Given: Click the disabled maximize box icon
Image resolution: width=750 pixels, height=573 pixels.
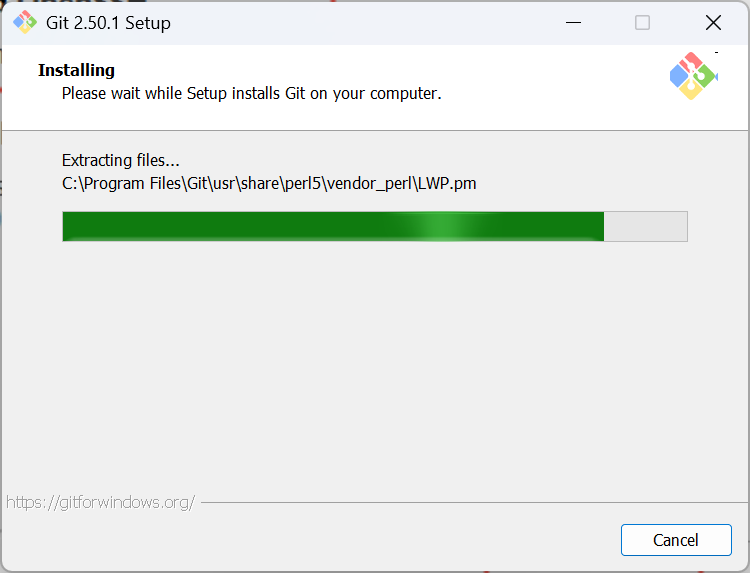Looking at the screenshot, I should [x=642, y=22].
